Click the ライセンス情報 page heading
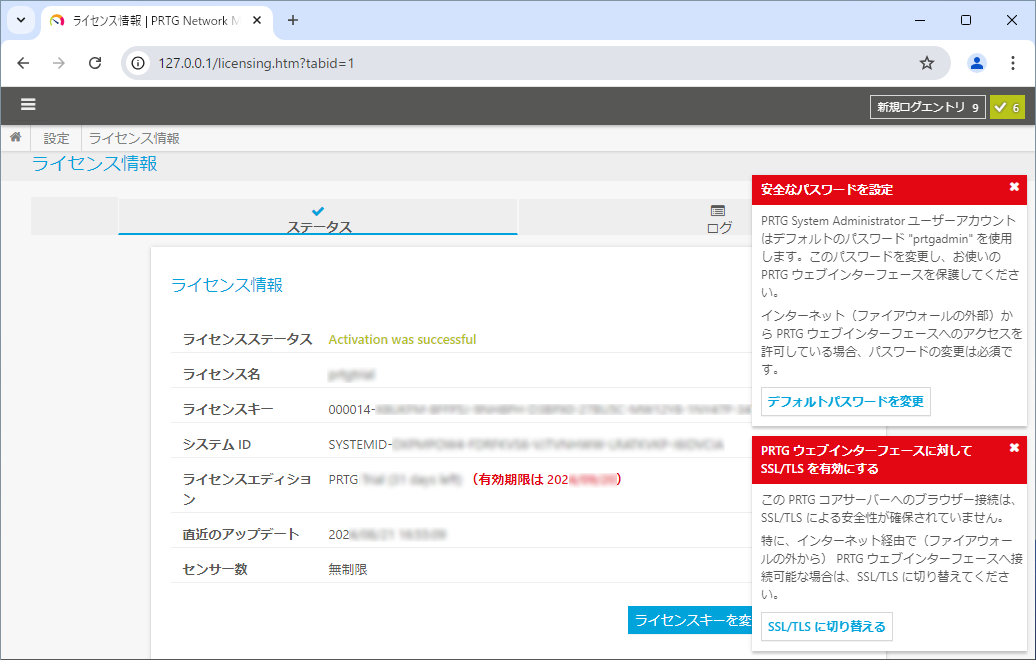The width and height of the screenshot is (1036, 660). [x=94, y=164]
